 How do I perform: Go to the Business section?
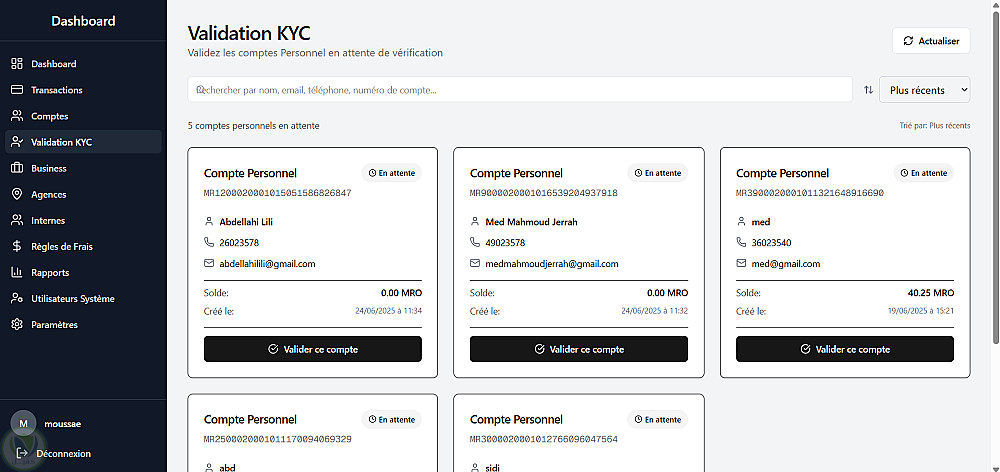click(x=48, y=168)
